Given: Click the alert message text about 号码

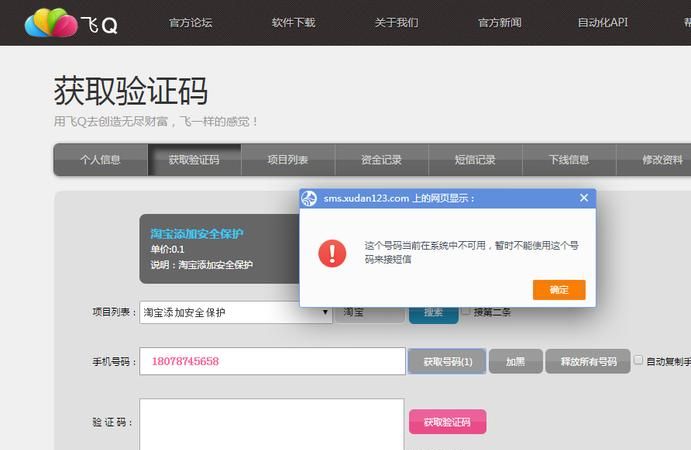Looking at the screenshot, I should coord(472,252).
